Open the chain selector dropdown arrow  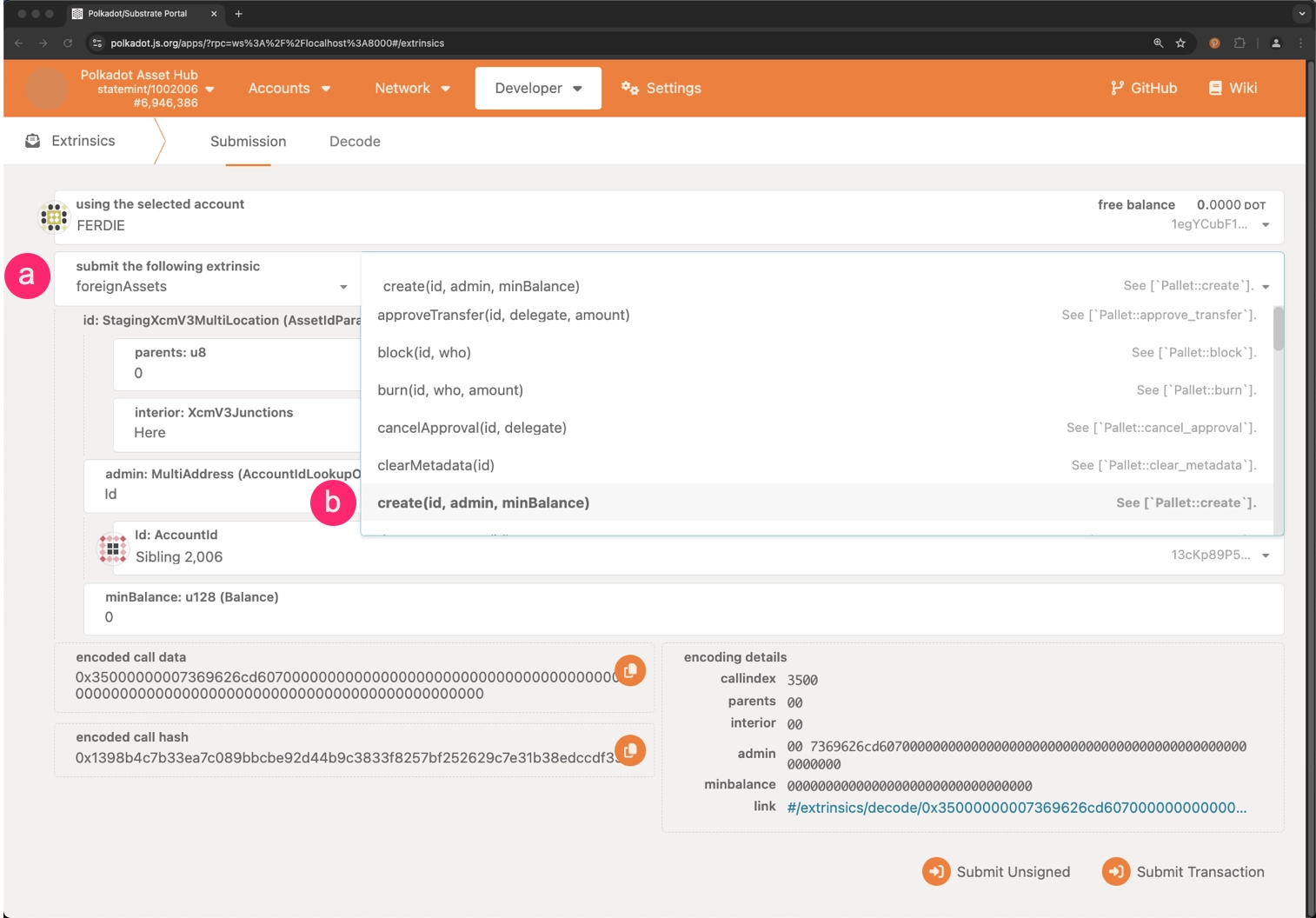209,89
